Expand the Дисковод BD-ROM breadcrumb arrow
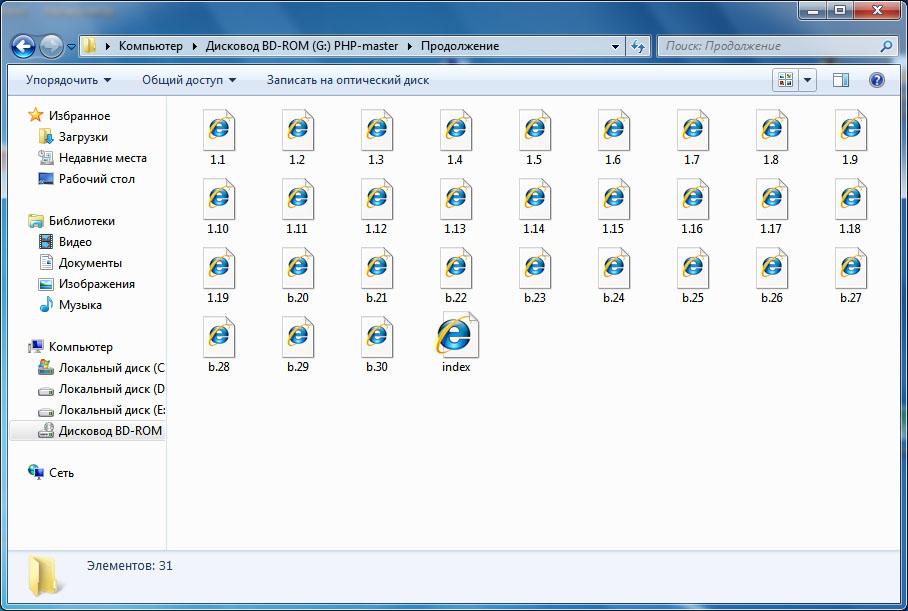The height and width of the screenshot is (611, 908). 410,46
